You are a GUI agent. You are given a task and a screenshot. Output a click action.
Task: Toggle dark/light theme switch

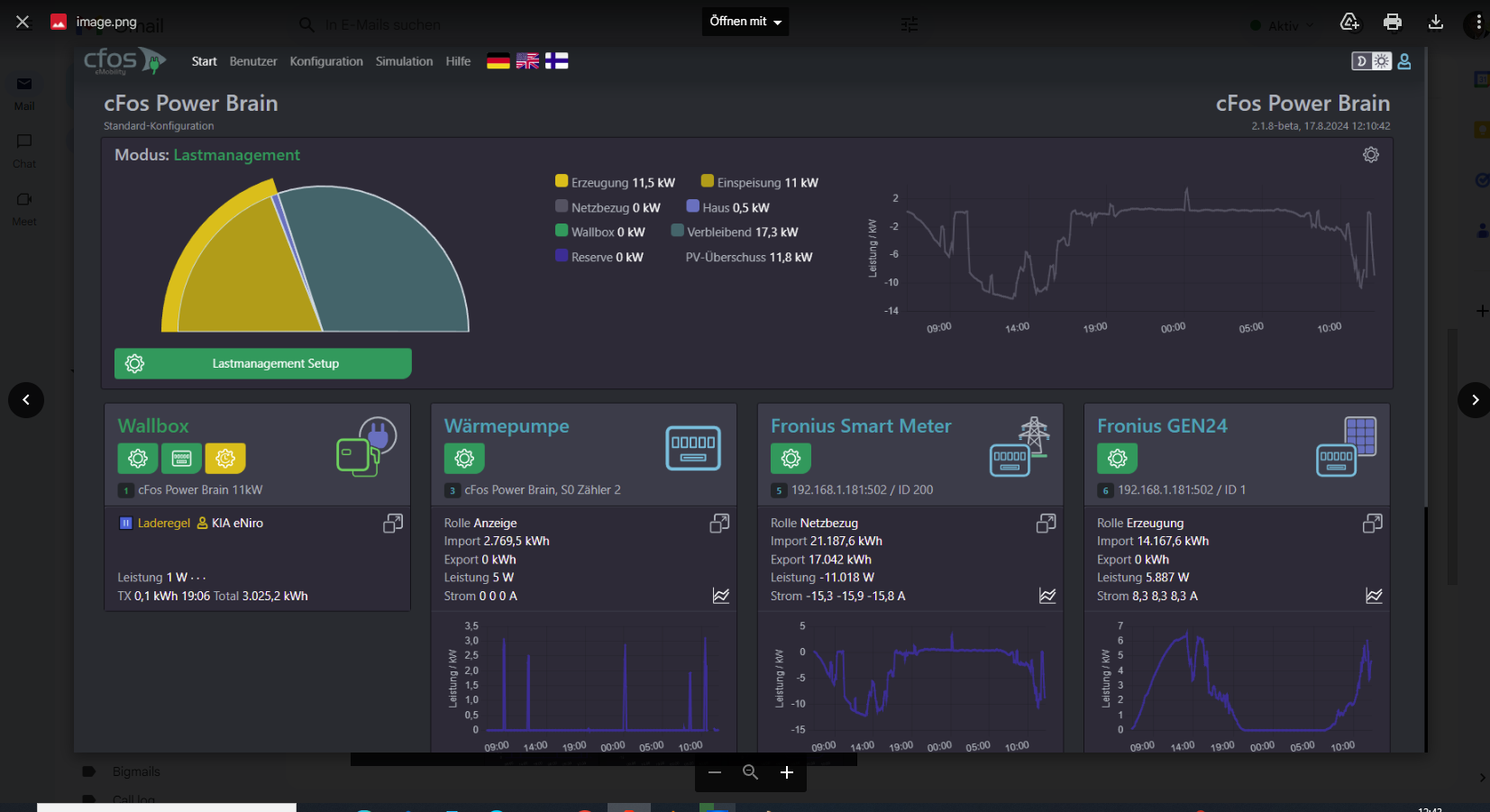tap(1371, 61)
